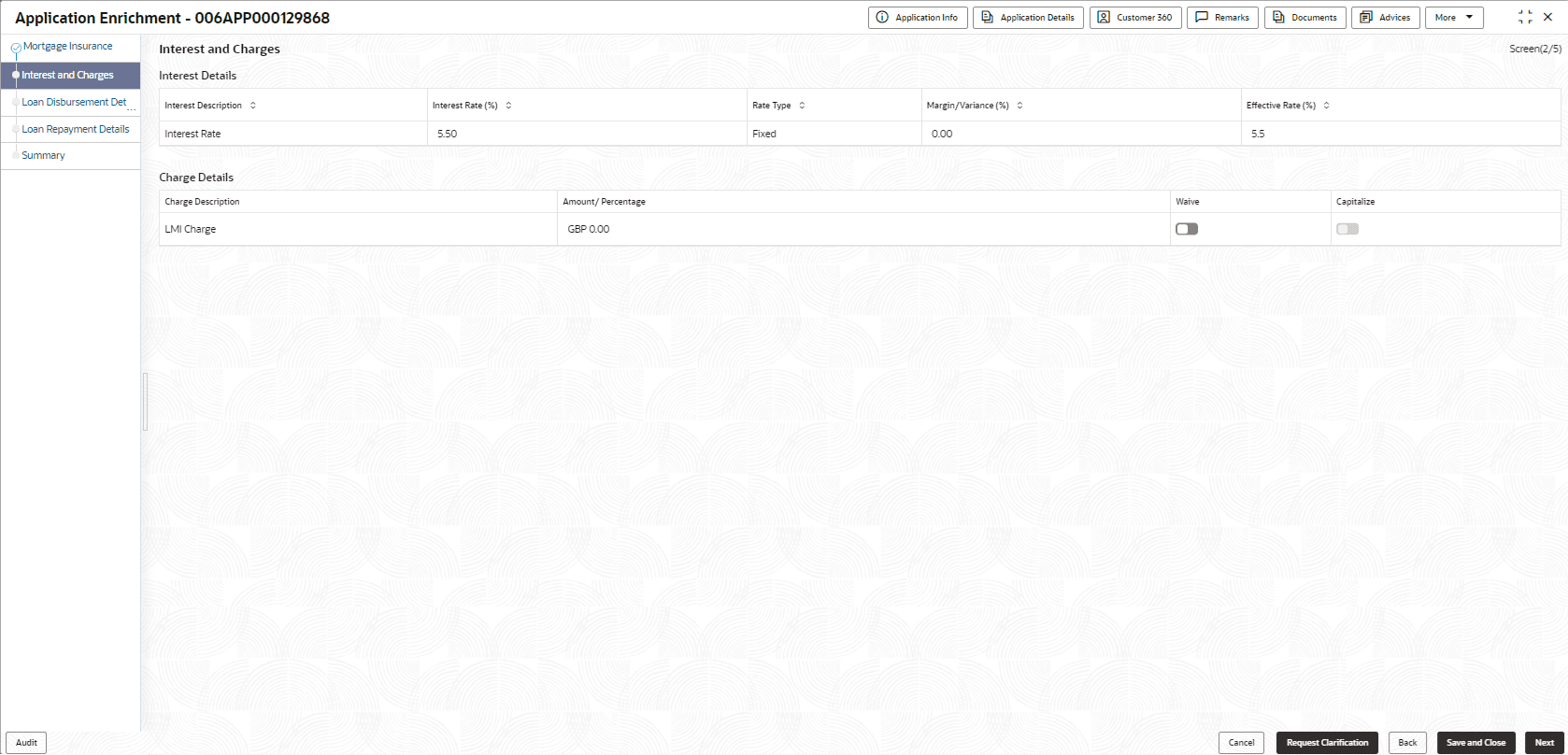Click the Customer 360 person icon
Screen dimensions: 1568x755
(1104, 18)
